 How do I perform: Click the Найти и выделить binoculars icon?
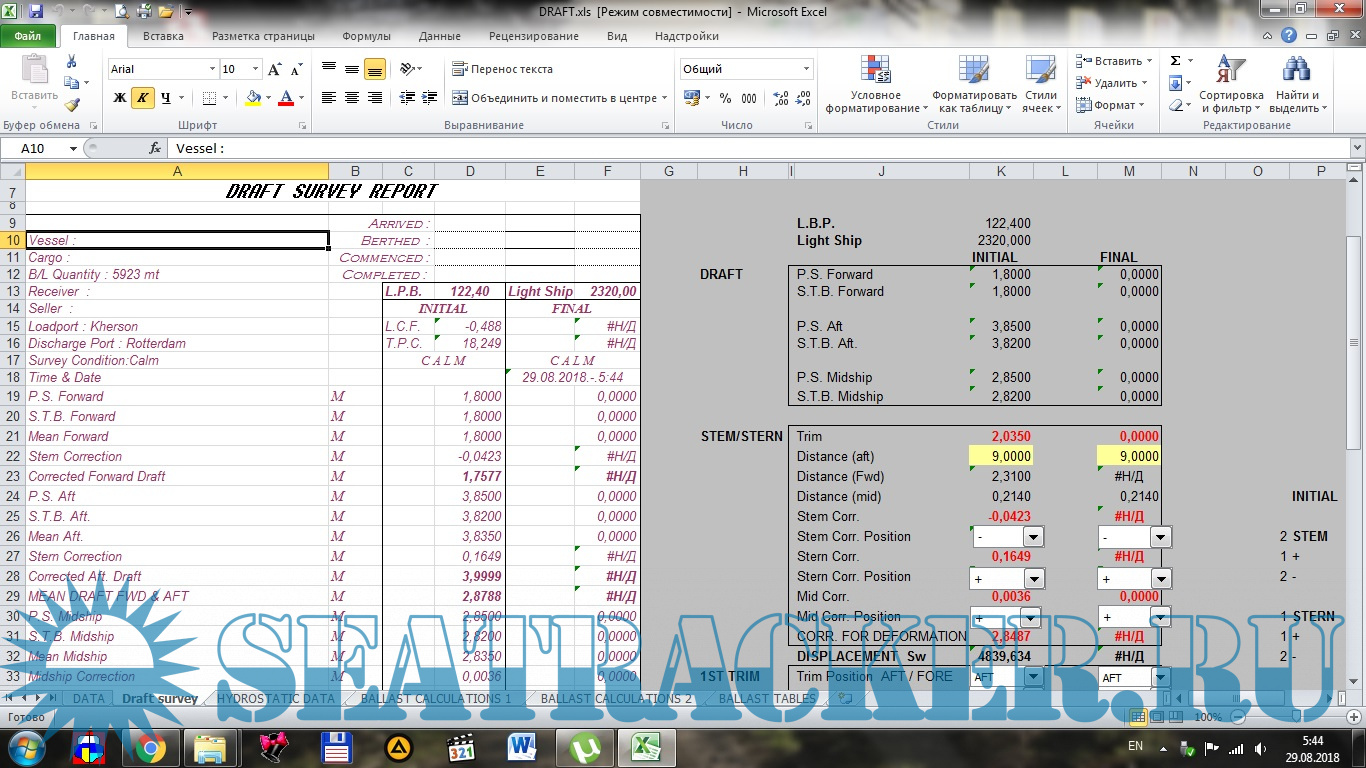1295,85
